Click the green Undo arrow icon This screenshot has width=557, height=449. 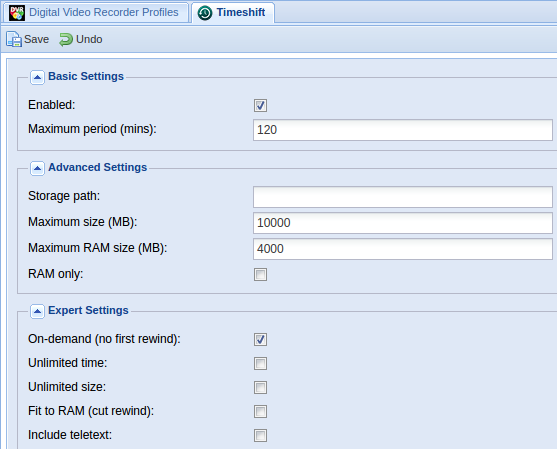[66, 39]
